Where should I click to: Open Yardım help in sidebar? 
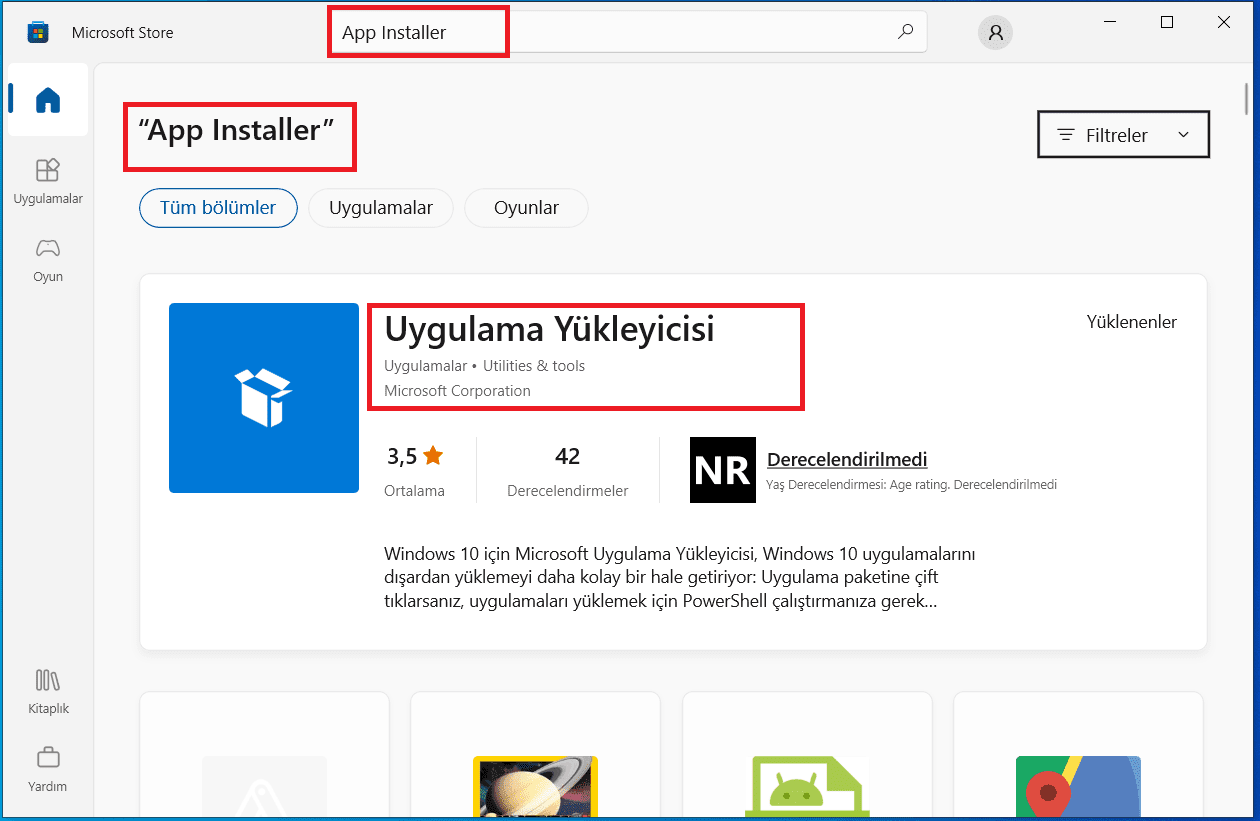click(48, 768)
